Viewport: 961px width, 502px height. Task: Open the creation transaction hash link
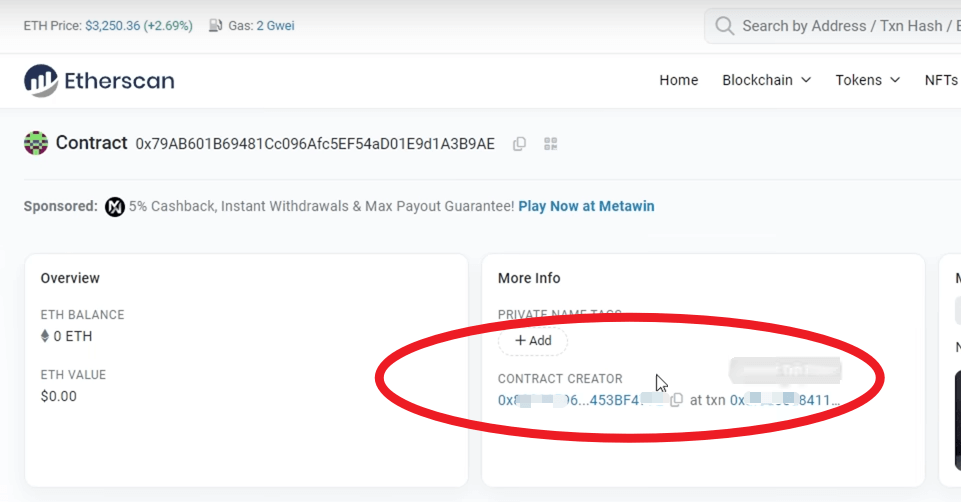pos(784,400)
